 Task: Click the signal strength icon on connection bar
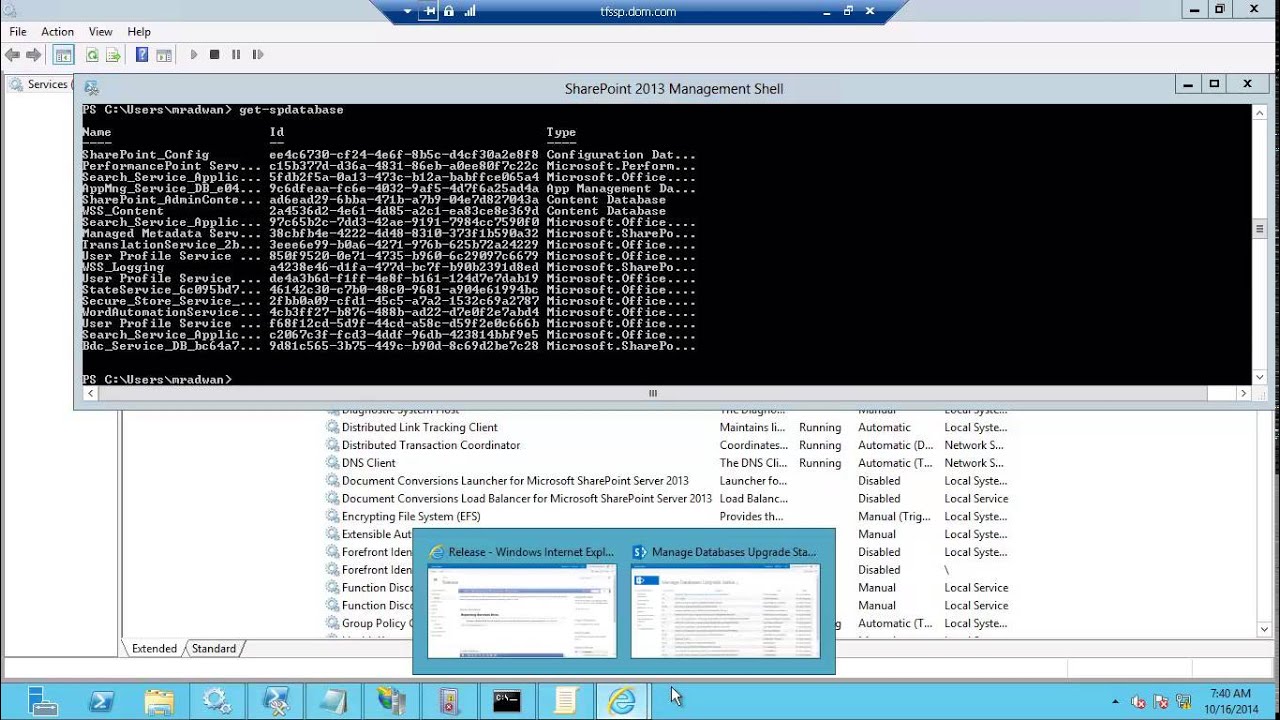[x=469, y=11]
